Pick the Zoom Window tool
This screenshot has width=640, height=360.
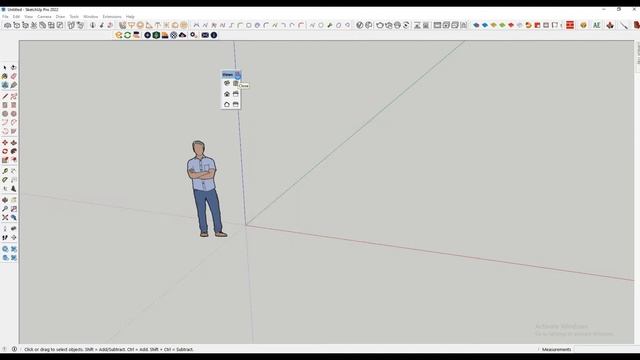[x=13, y=209]
